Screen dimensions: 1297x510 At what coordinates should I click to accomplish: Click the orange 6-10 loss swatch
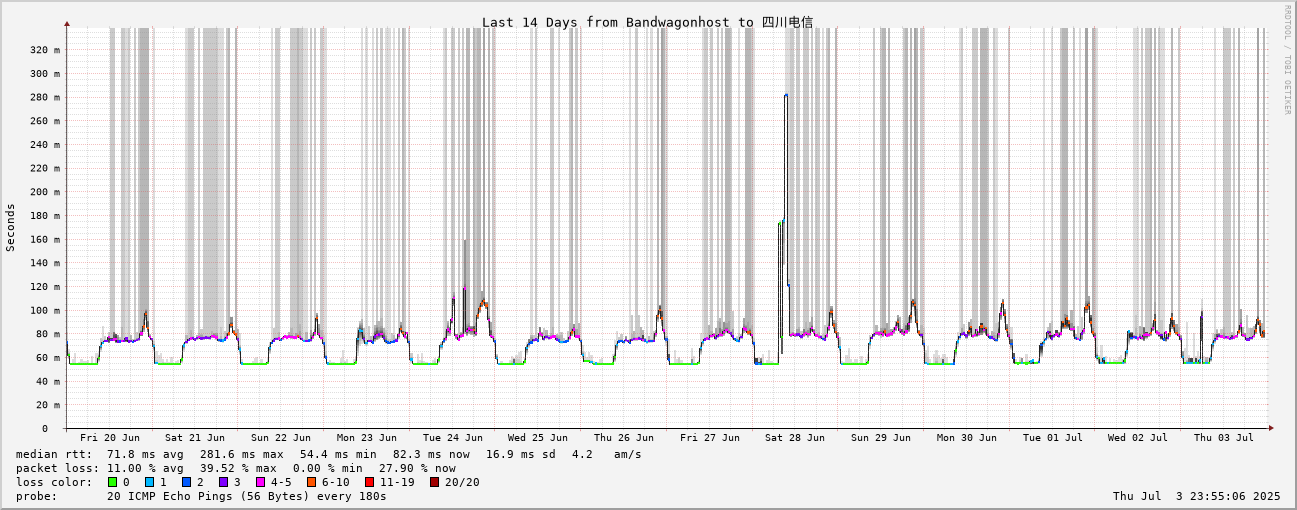tap(311, 482)
